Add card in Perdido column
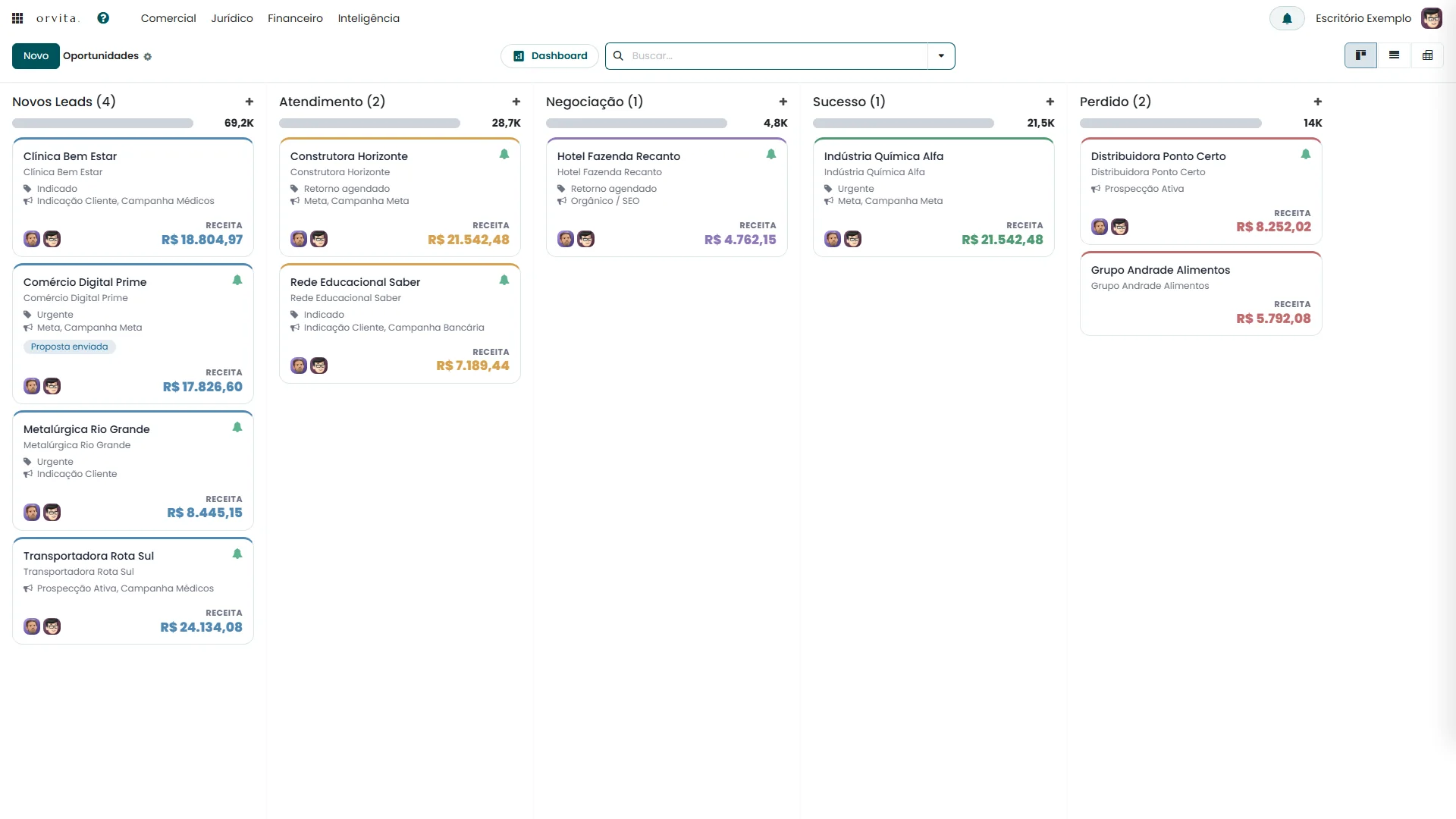1456x819 pixels. point(1318,102)
